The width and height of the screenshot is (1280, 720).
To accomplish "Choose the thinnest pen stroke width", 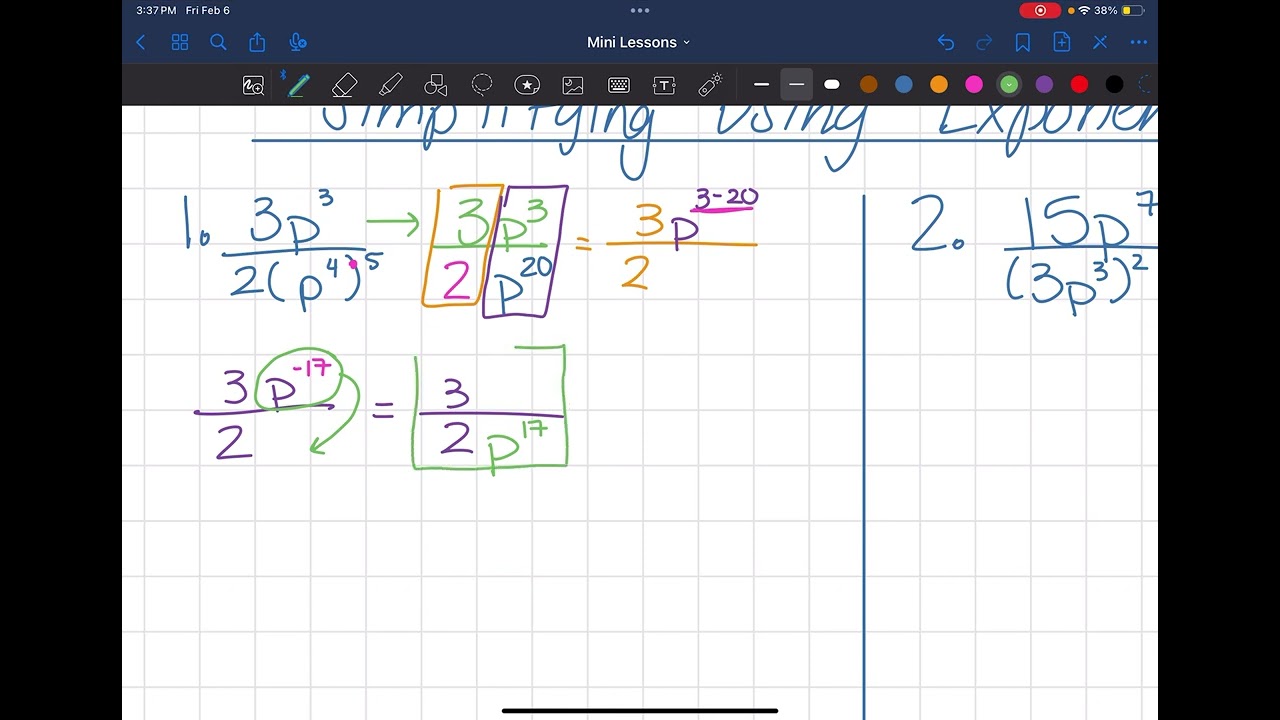I will 761,85.
